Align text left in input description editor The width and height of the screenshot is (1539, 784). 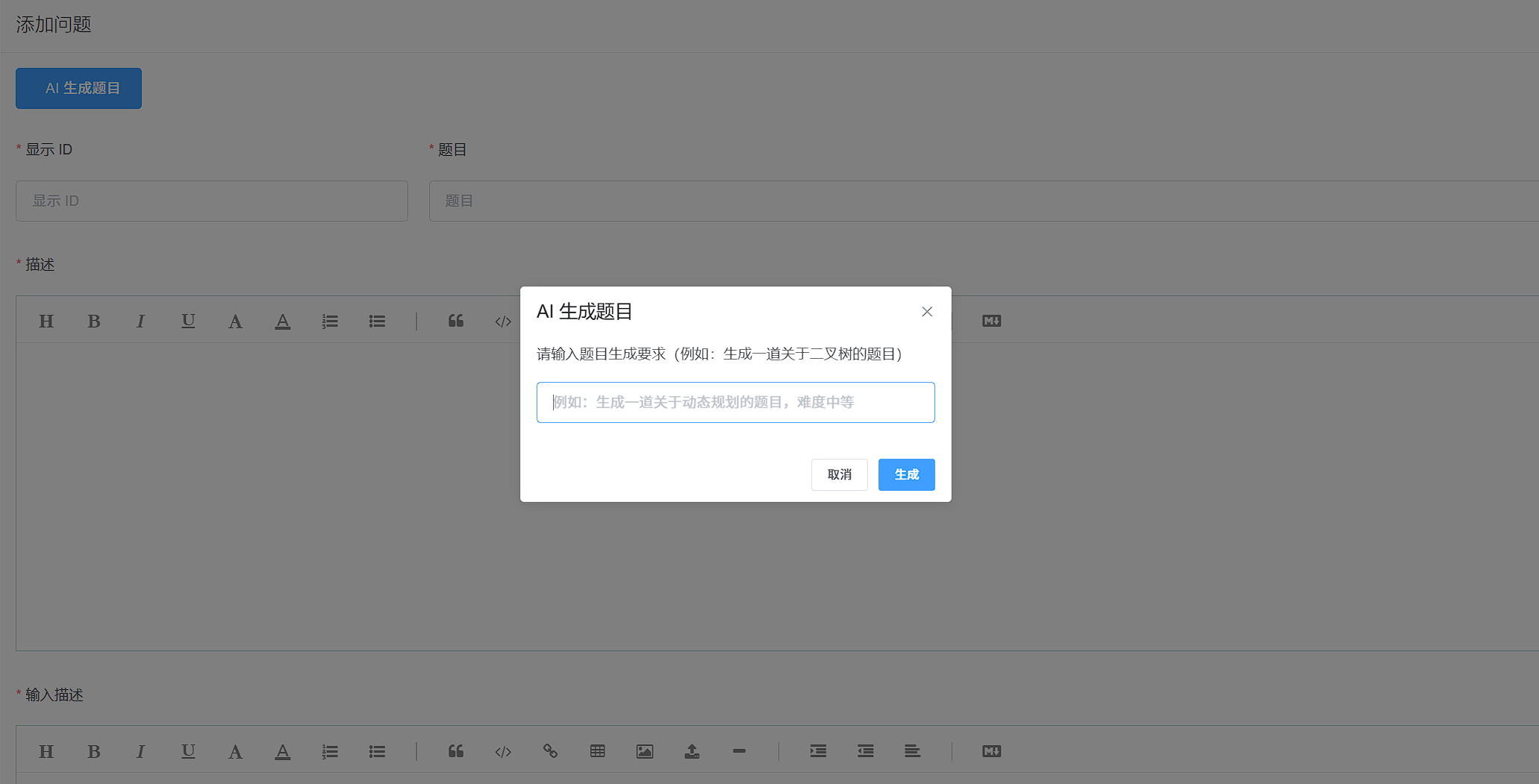912,751
